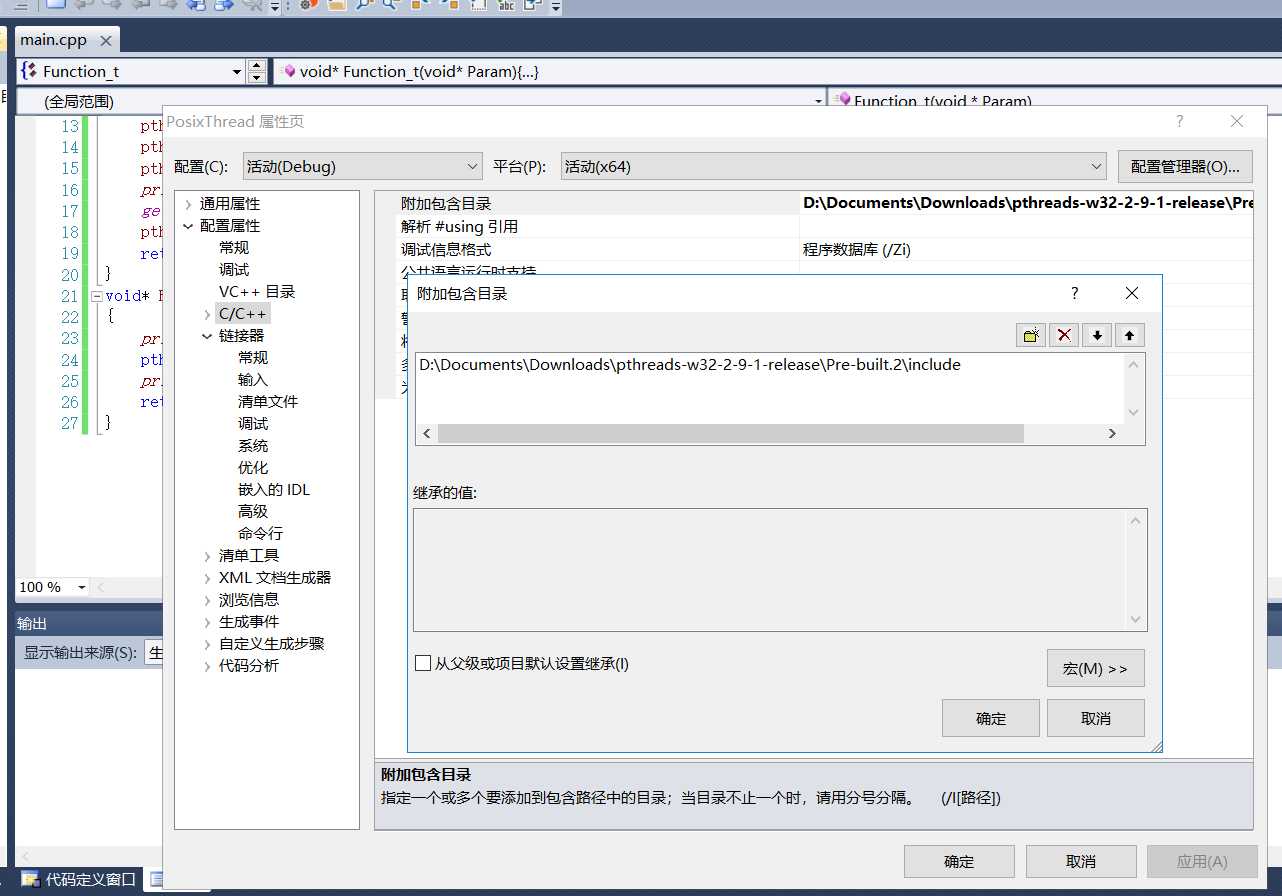Click the 代码定义窗口 icon at bottom

click(x=30, y=879)
